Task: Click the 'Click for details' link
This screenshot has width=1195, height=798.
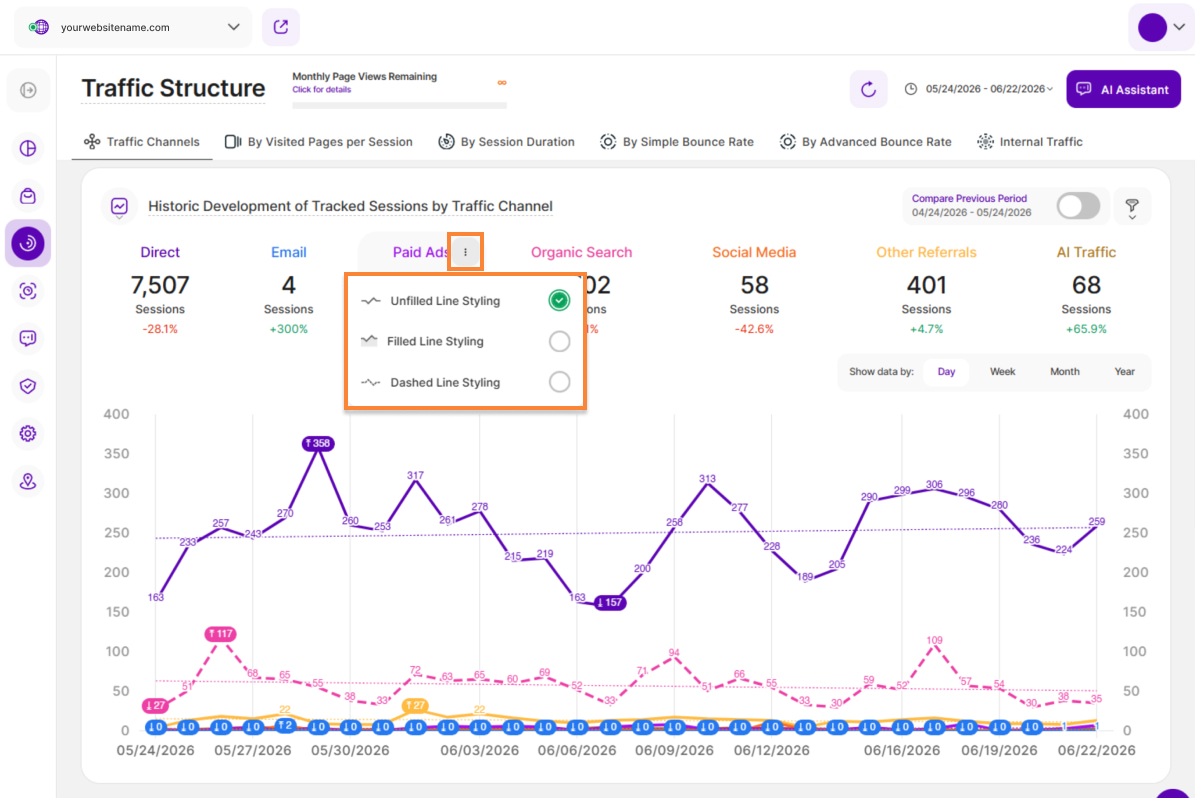Action: 322,90
